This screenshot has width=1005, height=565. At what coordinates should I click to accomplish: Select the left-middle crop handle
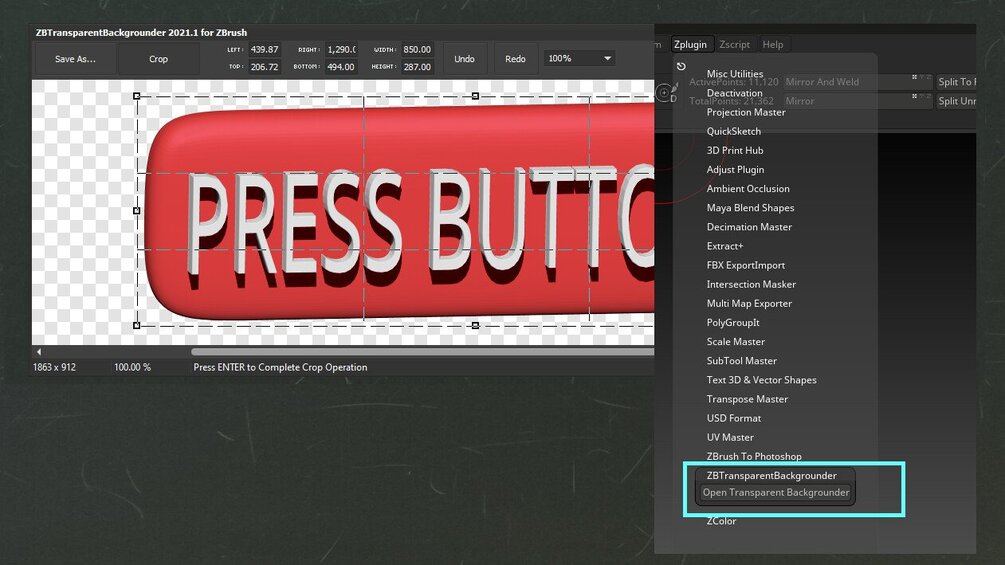[x=137, y=210]
